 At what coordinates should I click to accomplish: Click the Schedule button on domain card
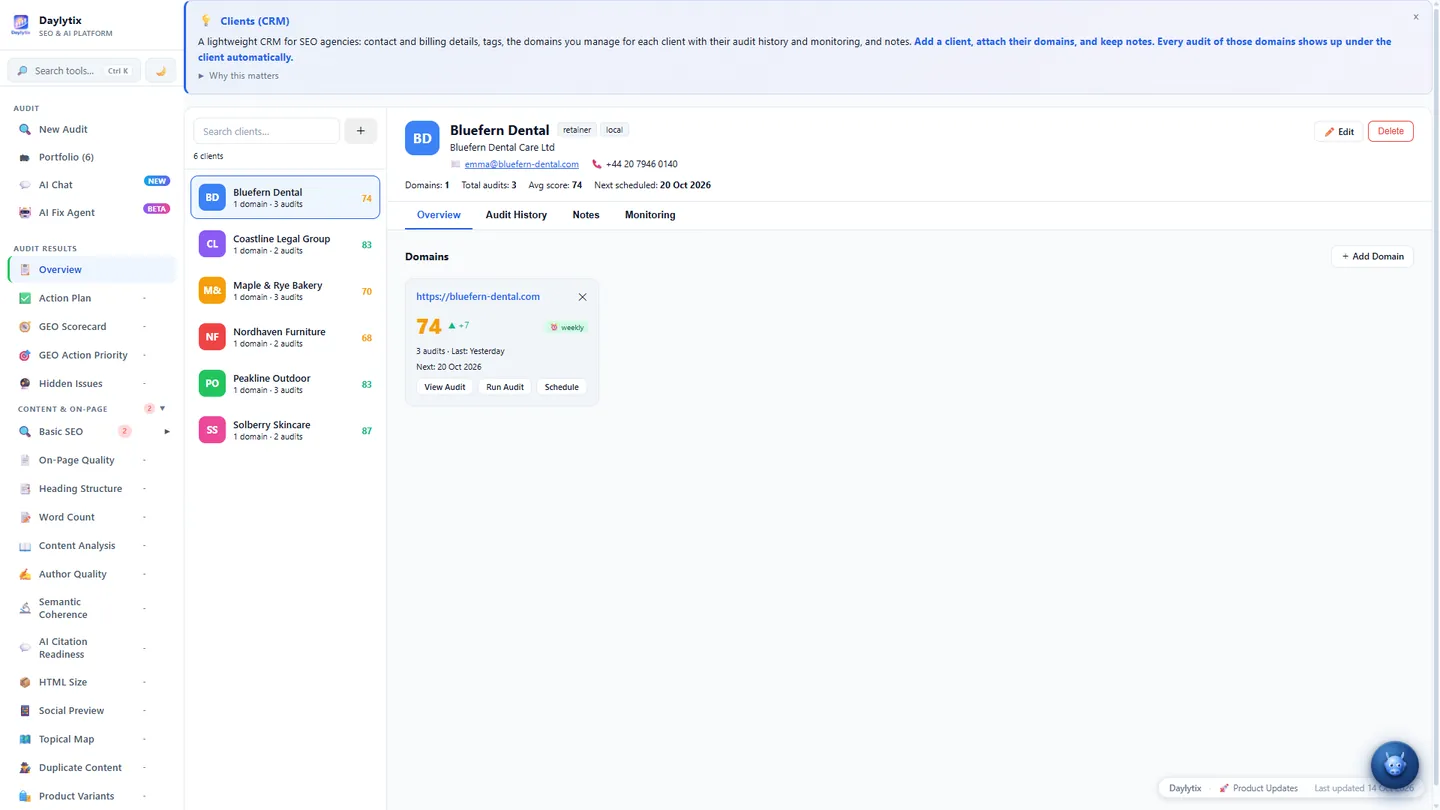[562, 387]
